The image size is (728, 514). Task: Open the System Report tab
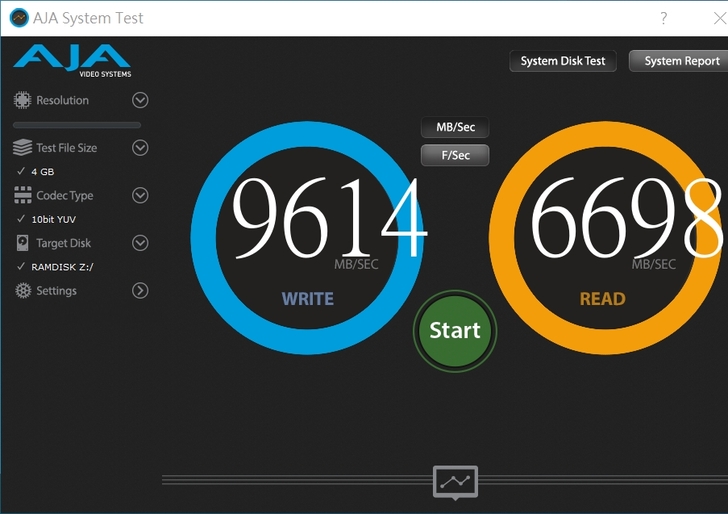point(680,61)
